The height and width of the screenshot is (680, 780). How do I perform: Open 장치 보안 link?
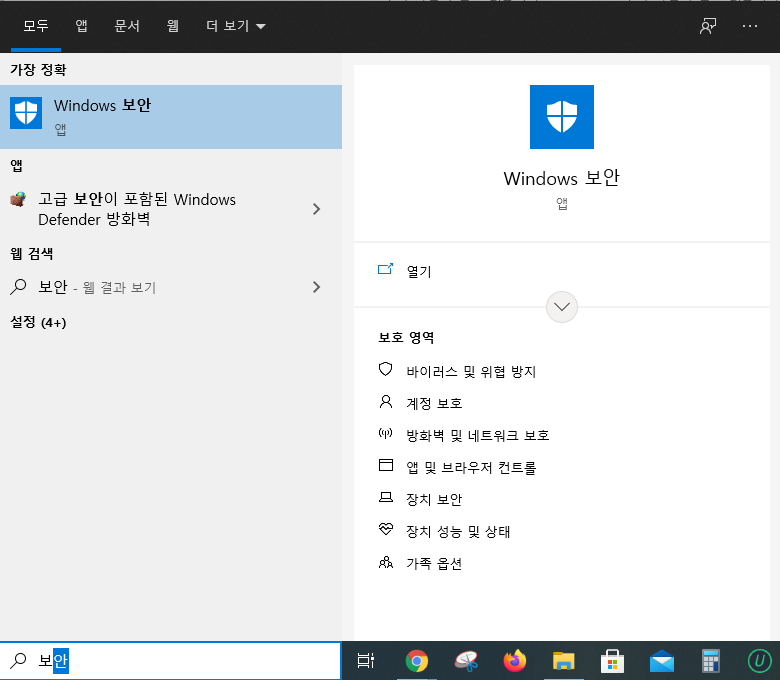(434, 499)
